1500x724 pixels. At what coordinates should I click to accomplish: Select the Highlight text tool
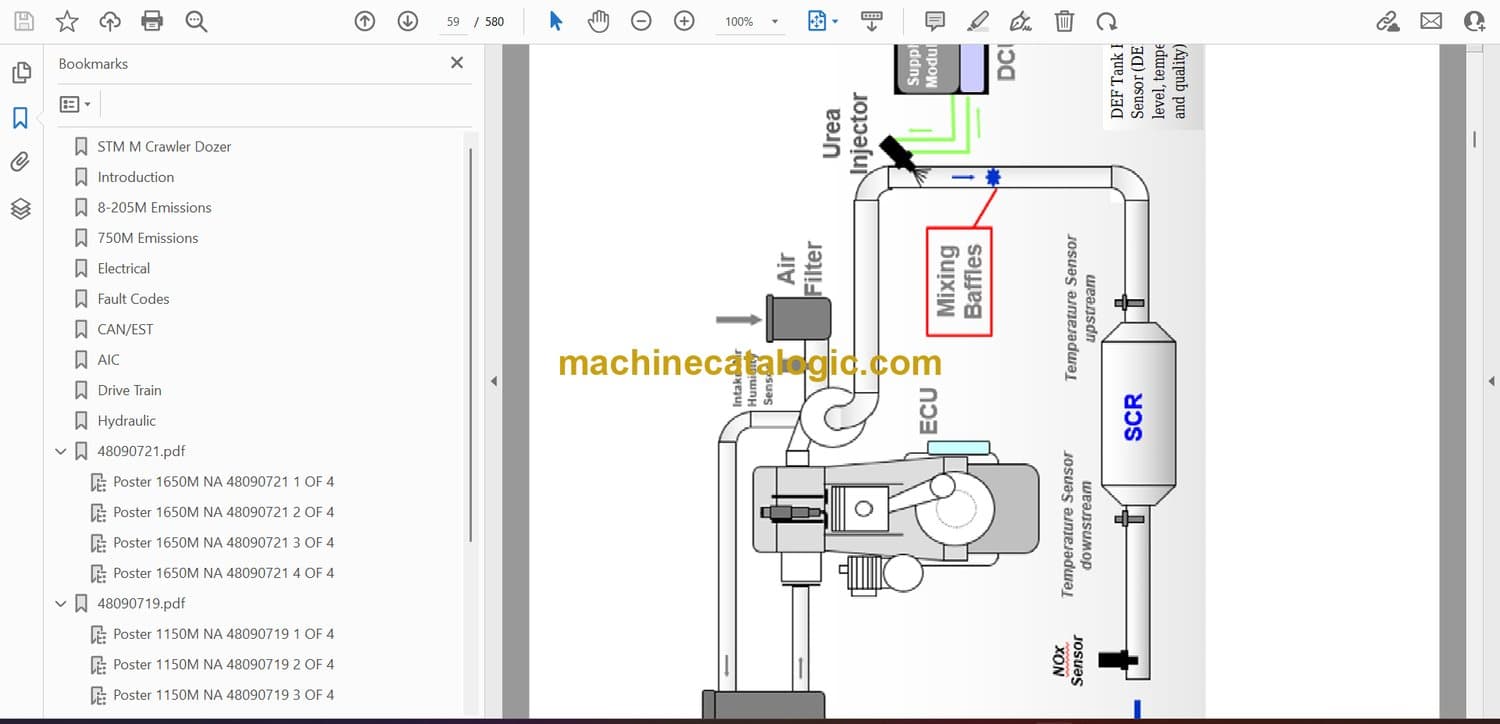tap(978, 21)
